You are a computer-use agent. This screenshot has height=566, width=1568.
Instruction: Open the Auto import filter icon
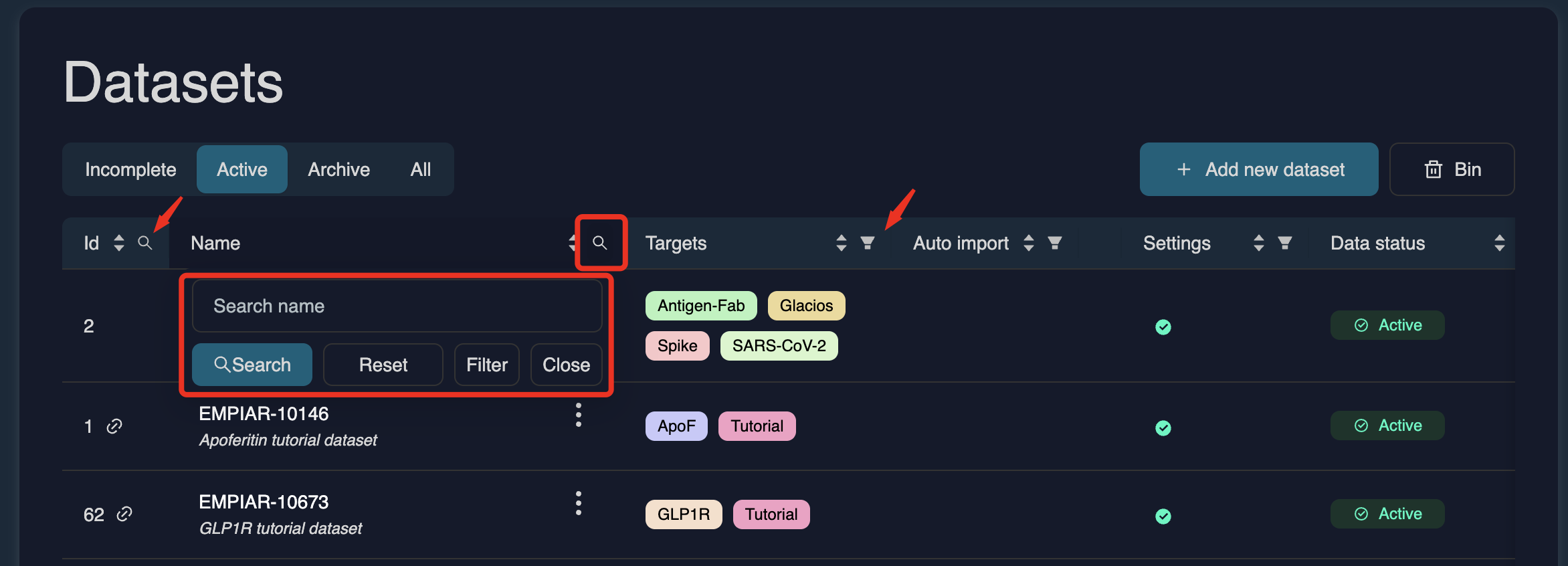point(1055,243)
